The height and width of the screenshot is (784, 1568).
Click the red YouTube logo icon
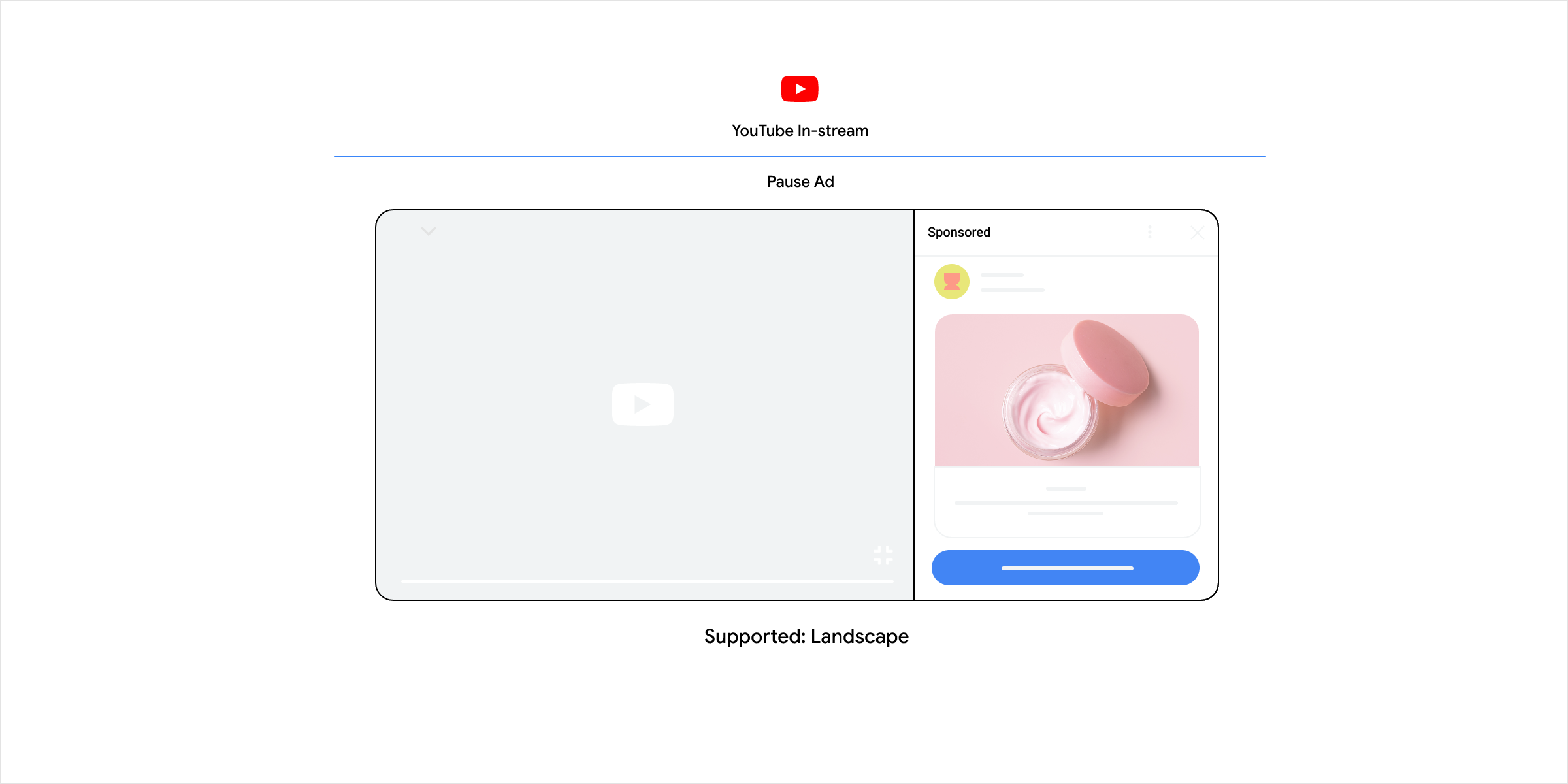pyautogui.click(x=800, y=89)
